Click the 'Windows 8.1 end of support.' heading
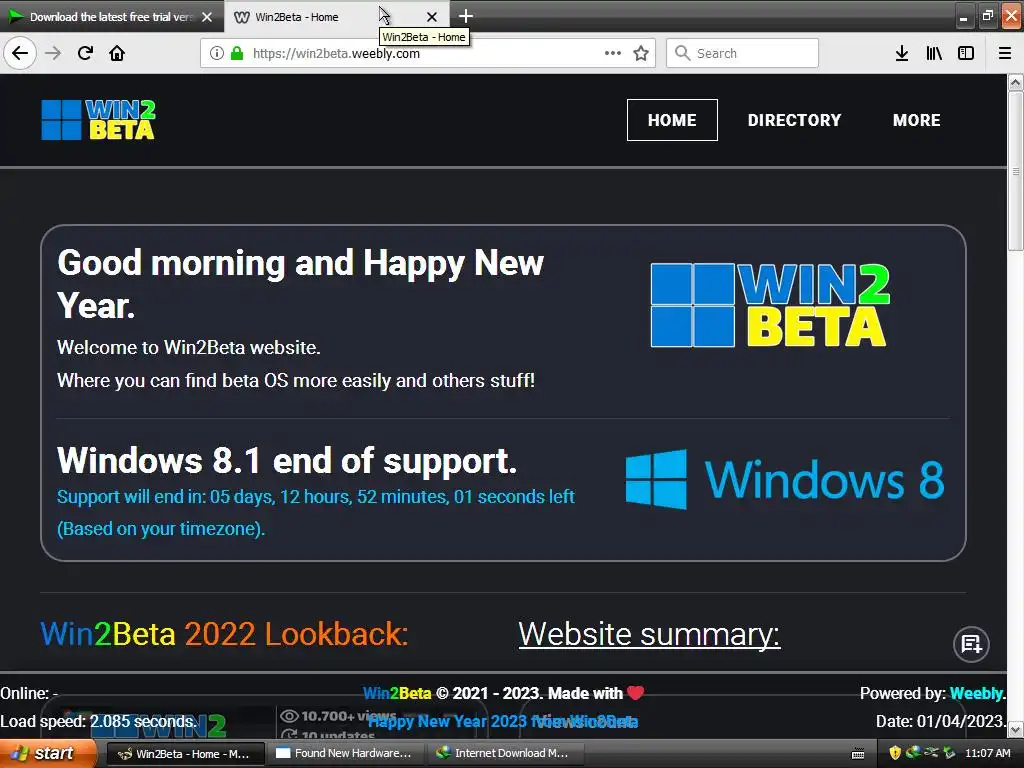This screenshot has height=768, width=1024. click(x=287, y=460)
